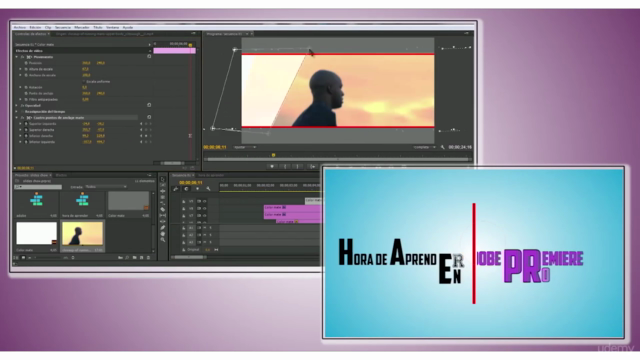Click Add Marker button below Program monitor
Screen dimensions: 640x360
coord(272,166)
